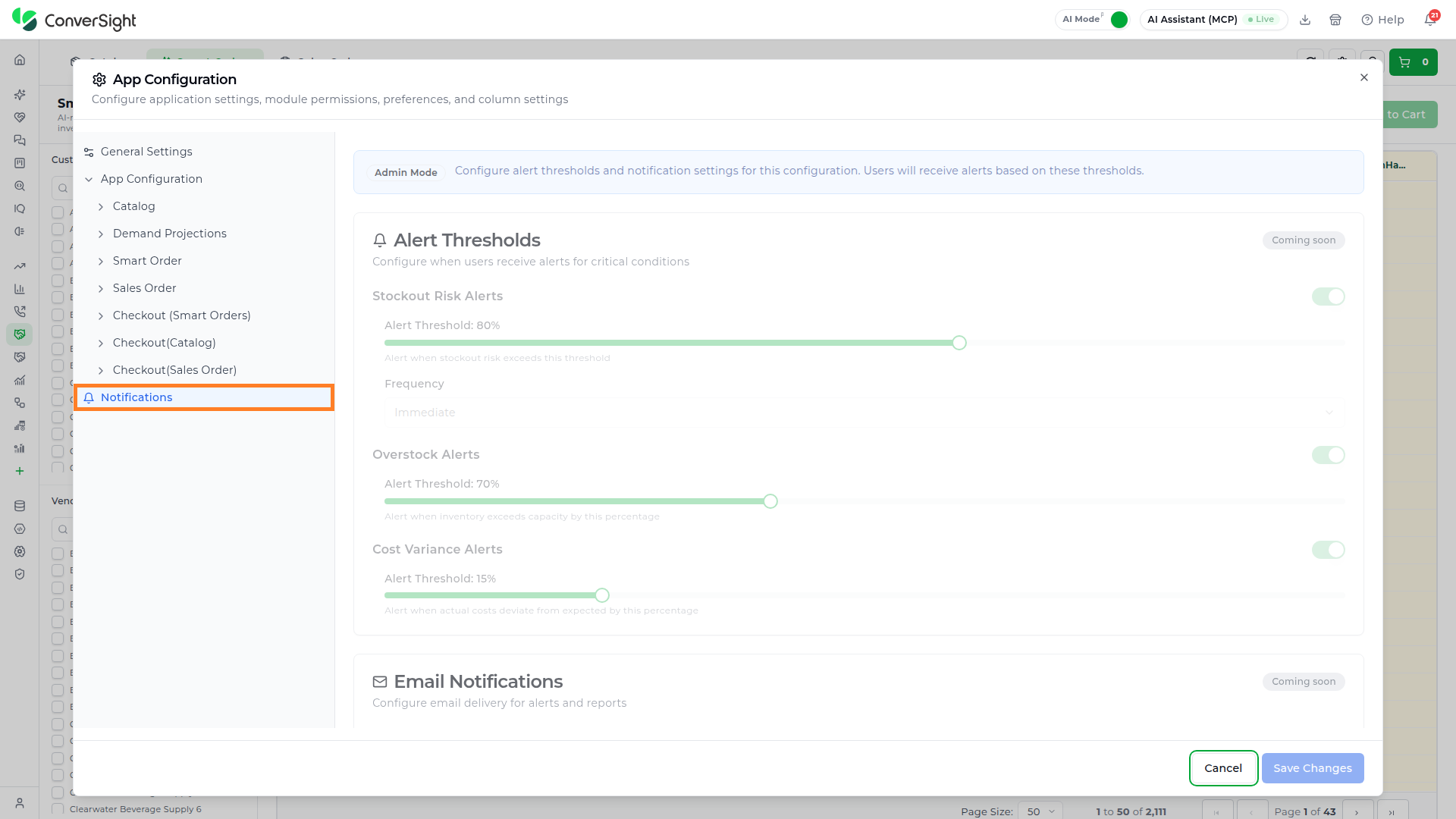Click the sparkle AI icon in sidebar
Image resolution: width=1456 pixels, height=819 pixels.
[20, 95]
